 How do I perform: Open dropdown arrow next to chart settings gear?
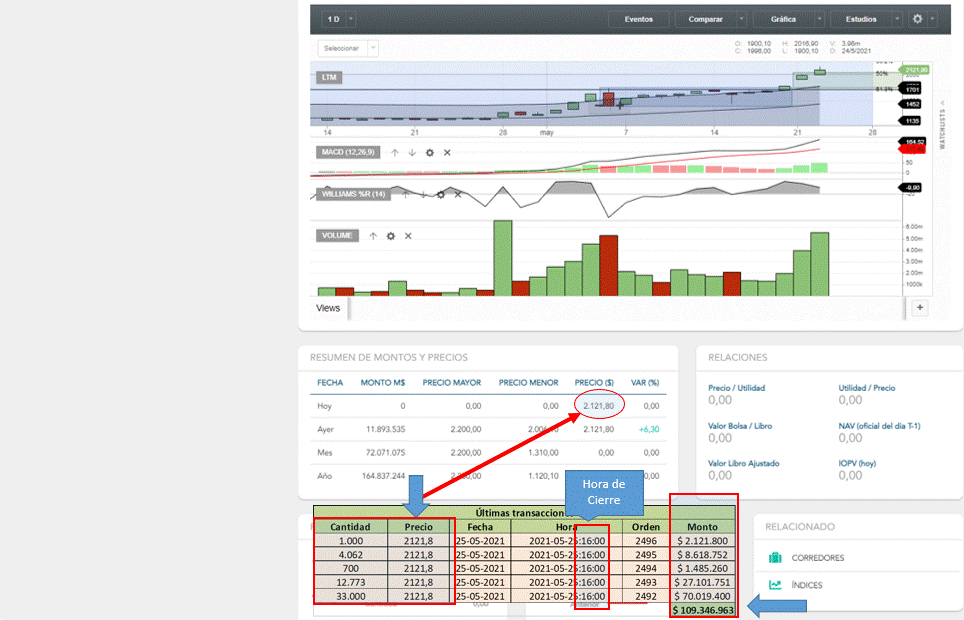point(932,19)
